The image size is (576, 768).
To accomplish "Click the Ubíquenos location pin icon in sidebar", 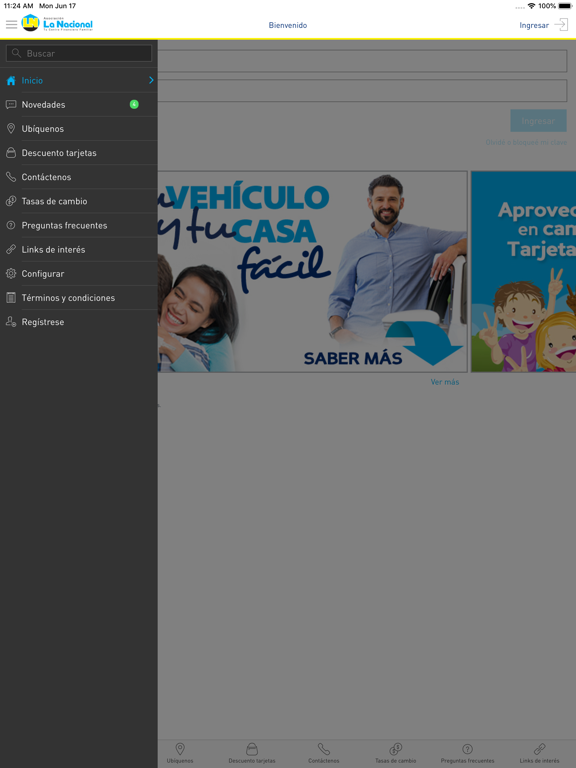I will tap(11, 128).
